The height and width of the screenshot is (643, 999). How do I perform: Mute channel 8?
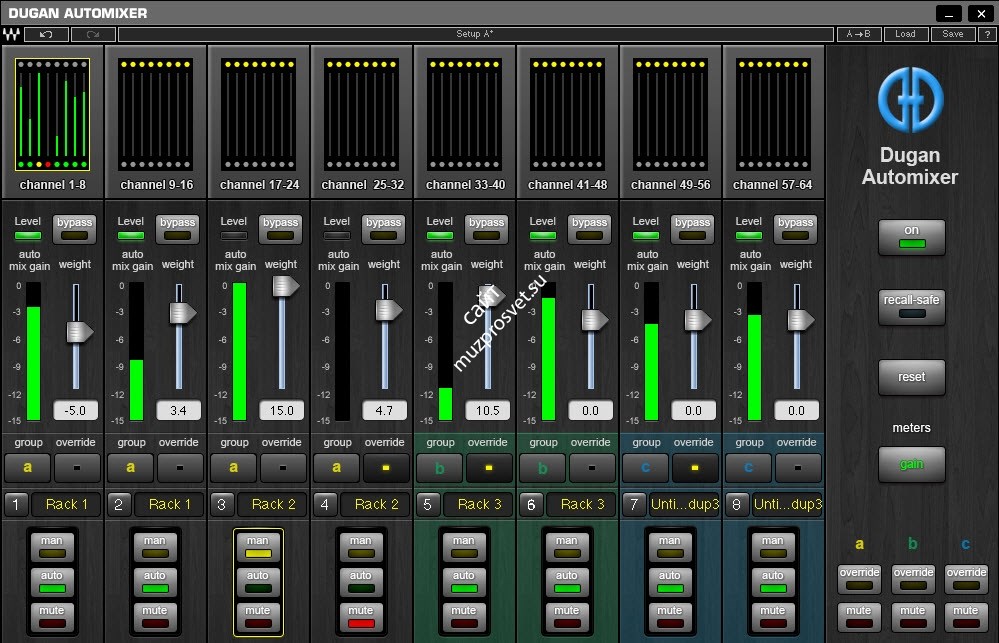(x=773, y=617)
